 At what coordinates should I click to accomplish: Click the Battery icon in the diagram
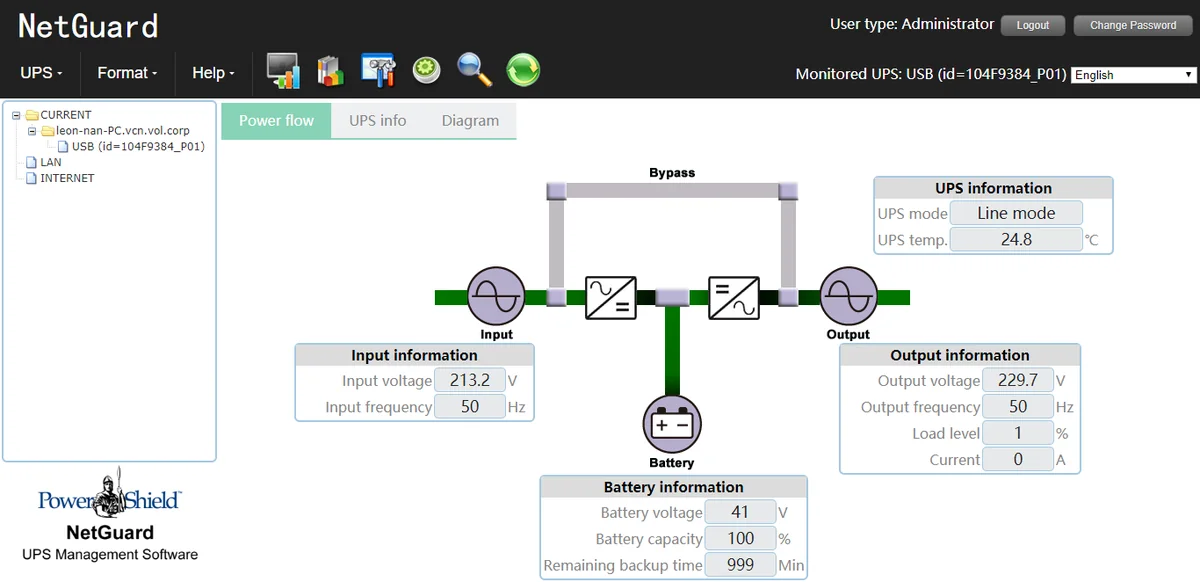coord(672,424)
